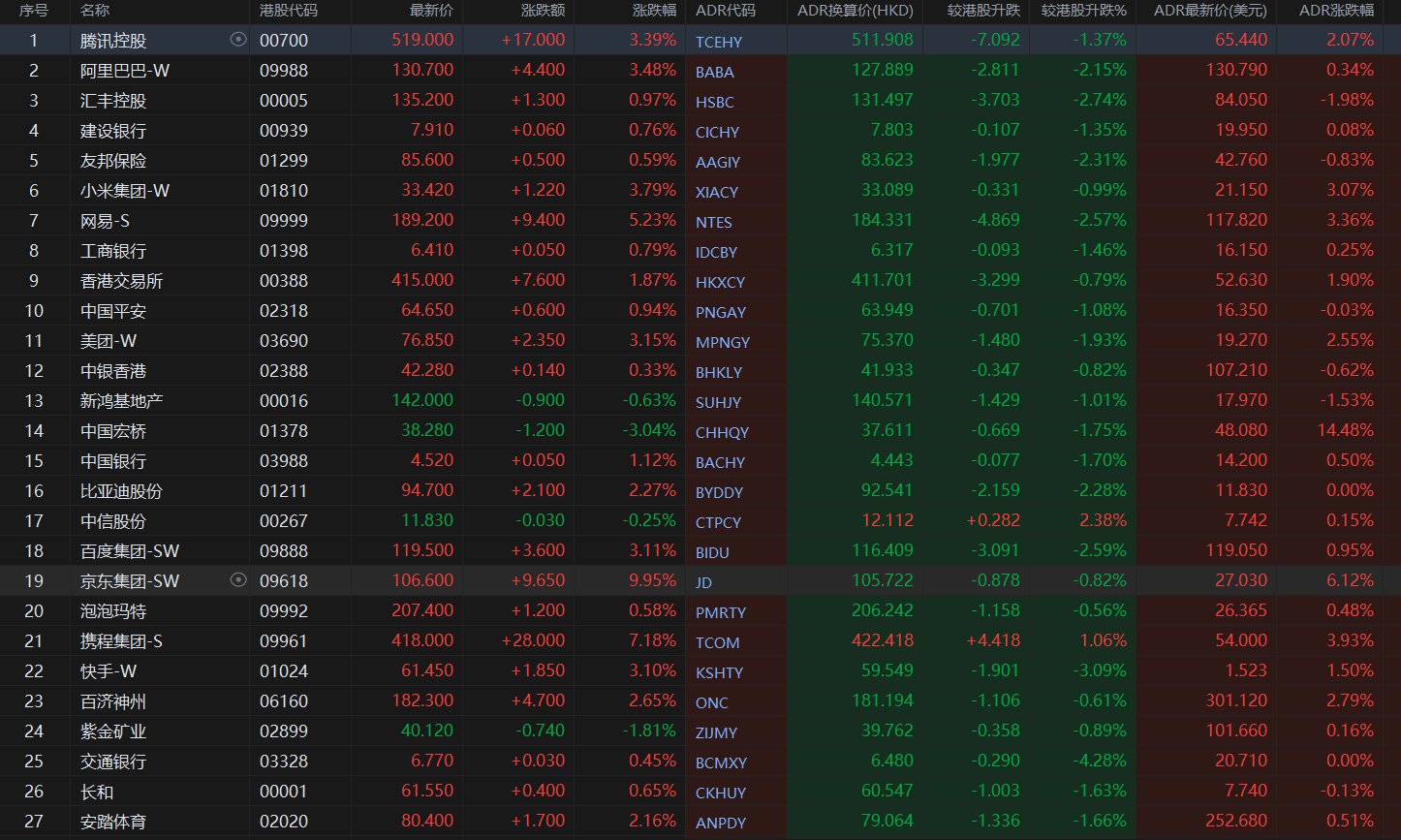Click the ADR代码 column header

725,11
